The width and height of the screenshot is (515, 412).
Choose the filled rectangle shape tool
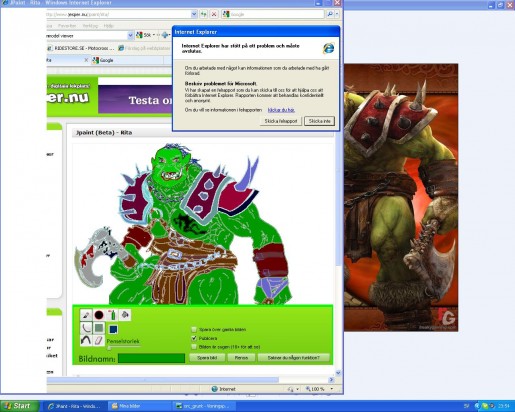[99, 328]
